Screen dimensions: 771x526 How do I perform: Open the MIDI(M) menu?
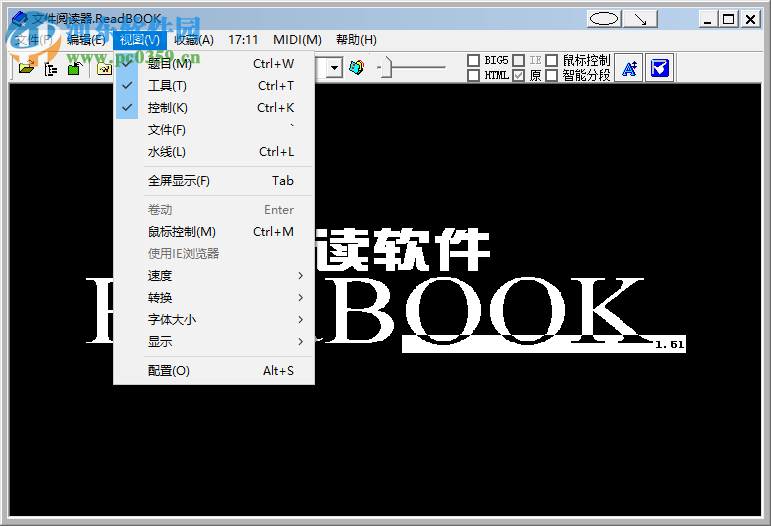coord(297,40)
